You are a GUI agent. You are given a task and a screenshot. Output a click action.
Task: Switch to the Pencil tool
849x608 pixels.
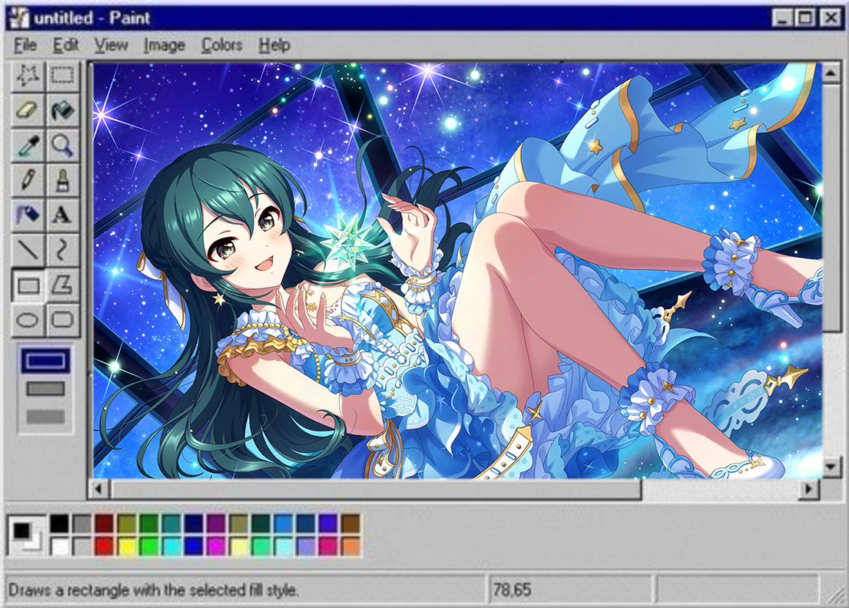pyautogui.click(x=28, y=181)
